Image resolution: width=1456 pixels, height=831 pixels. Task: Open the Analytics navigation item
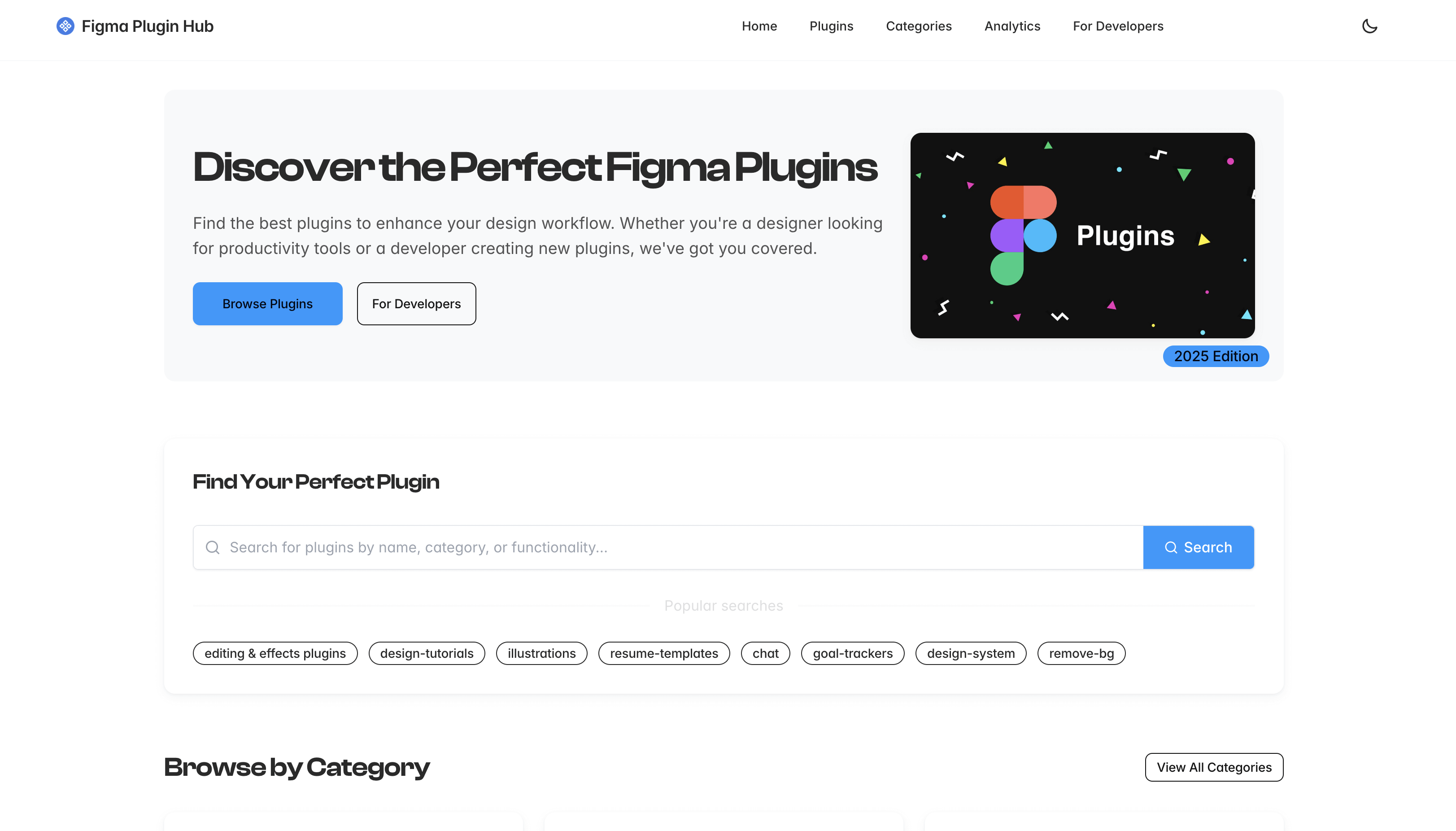(1011, 26)
